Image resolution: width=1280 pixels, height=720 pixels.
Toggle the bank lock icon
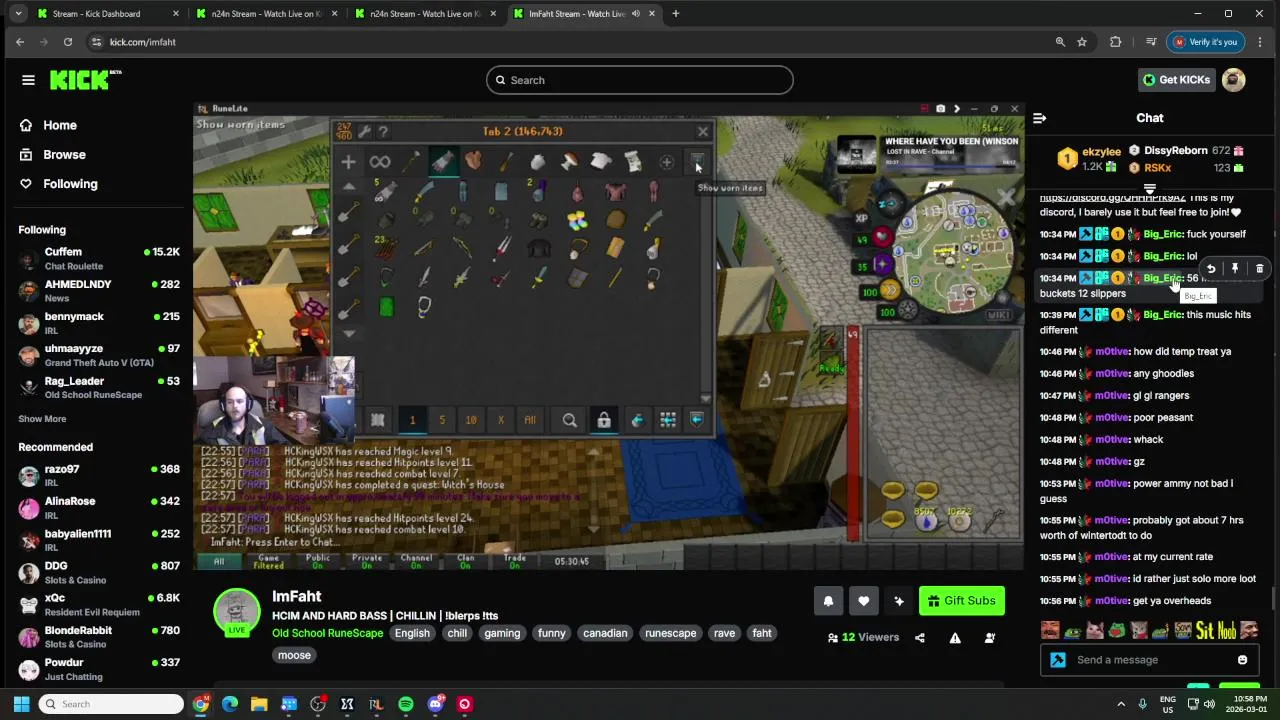pos(604,420)
